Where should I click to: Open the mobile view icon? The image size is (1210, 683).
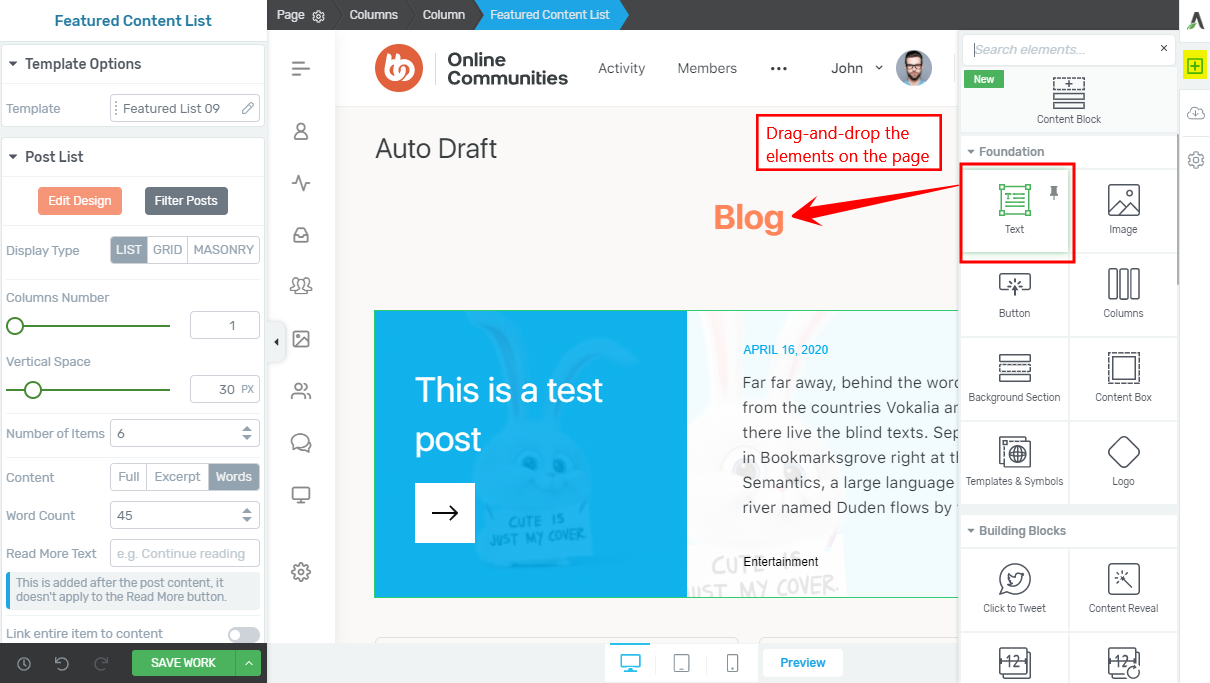point(733,661)
